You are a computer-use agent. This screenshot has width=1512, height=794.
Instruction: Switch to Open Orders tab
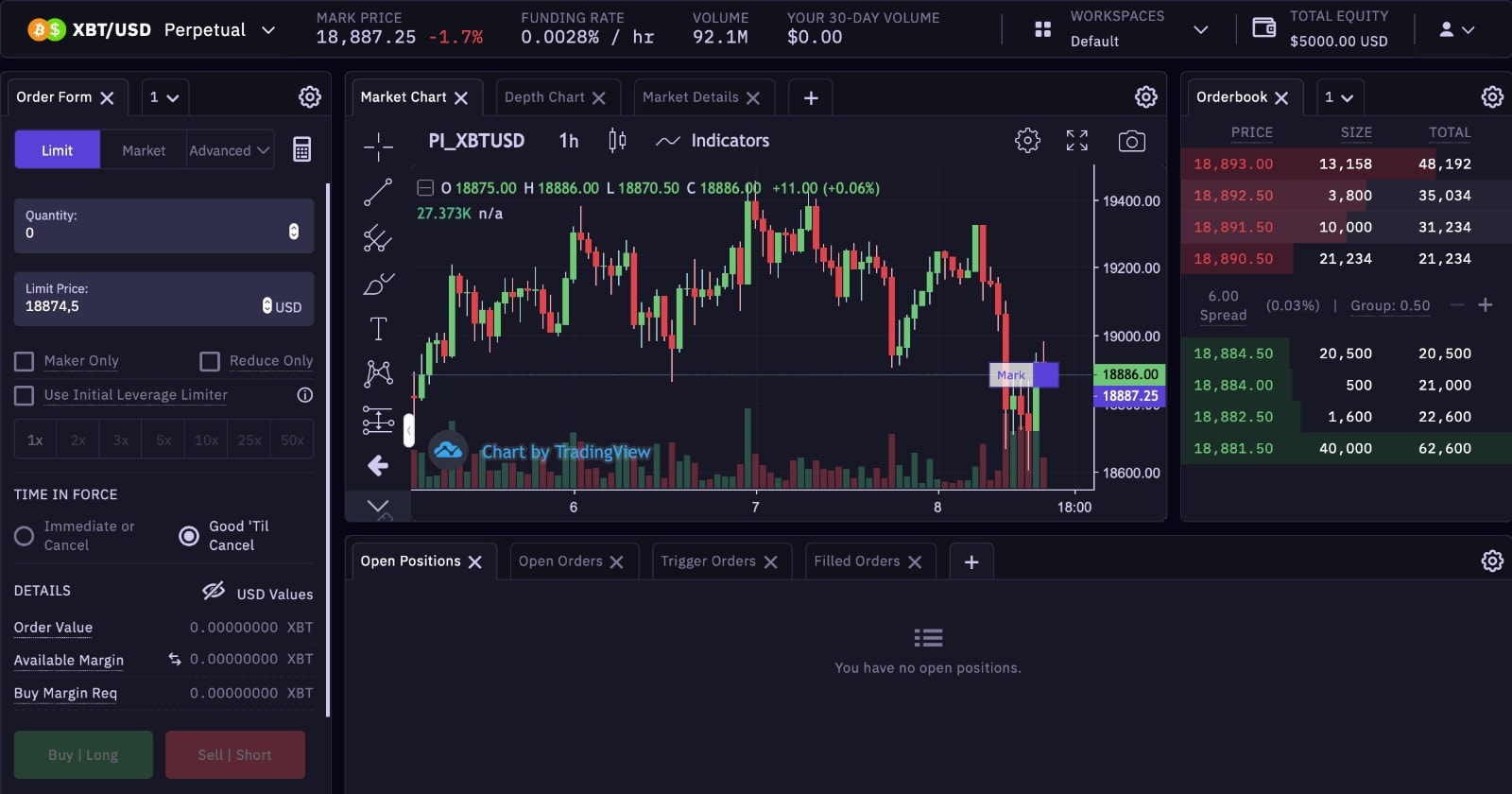click(560, 561)
